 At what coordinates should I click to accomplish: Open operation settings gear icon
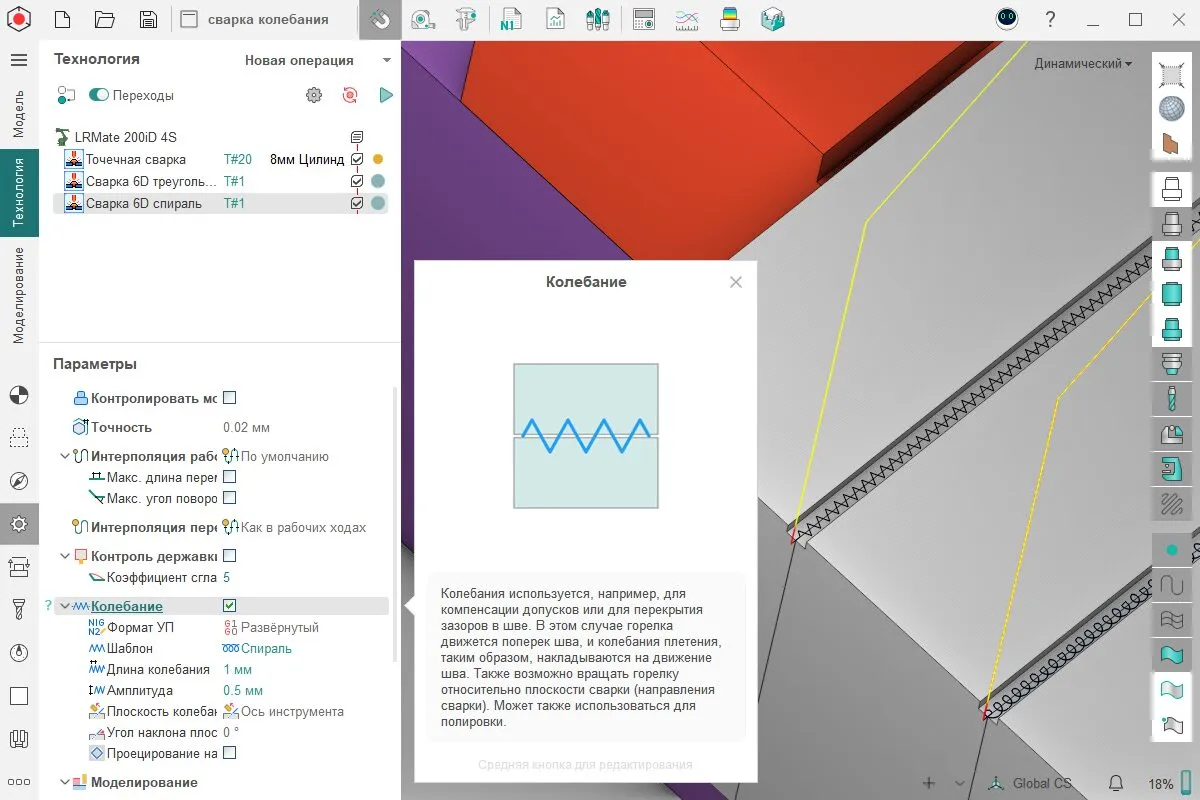[x=314, y=95]
